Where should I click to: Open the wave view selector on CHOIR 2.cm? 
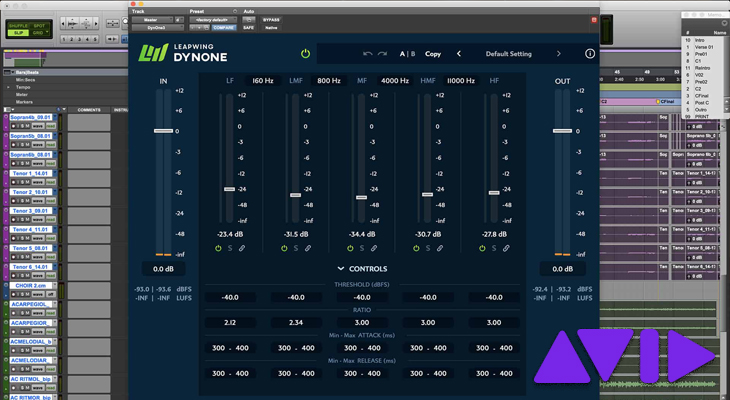pyautogui.click(x=38, y=294)
